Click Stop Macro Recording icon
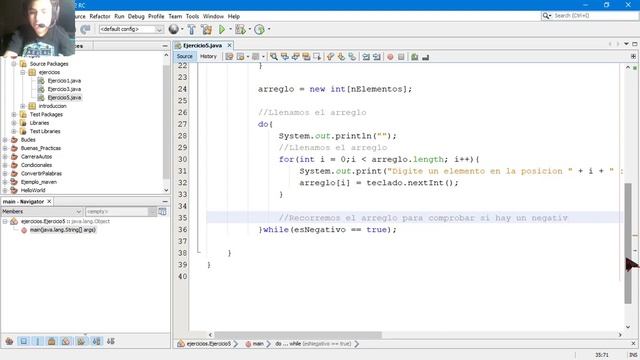 (401, 57)
